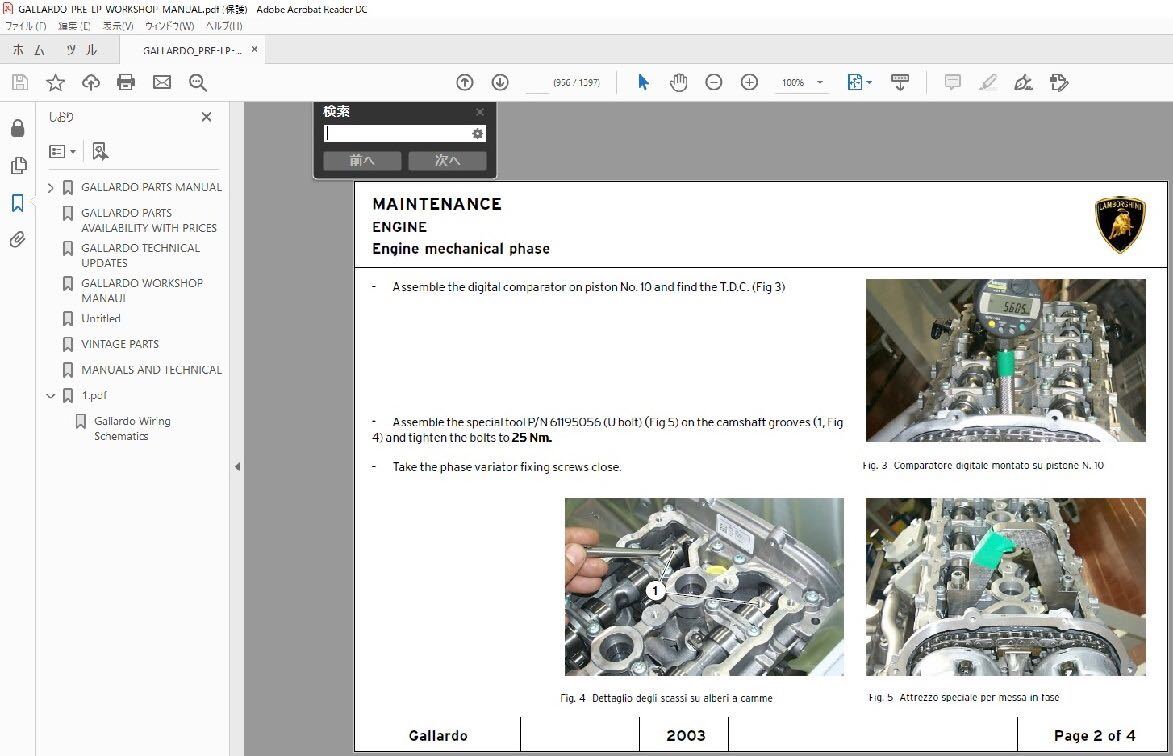
Task: Click the 'Page 2 of 4' footer text
Action: point(1094,736)
